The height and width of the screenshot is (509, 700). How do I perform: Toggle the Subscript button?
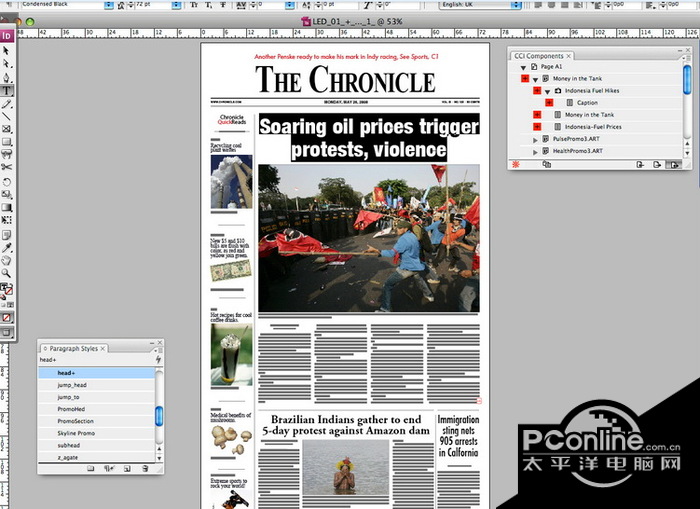[x=208, y=5]
